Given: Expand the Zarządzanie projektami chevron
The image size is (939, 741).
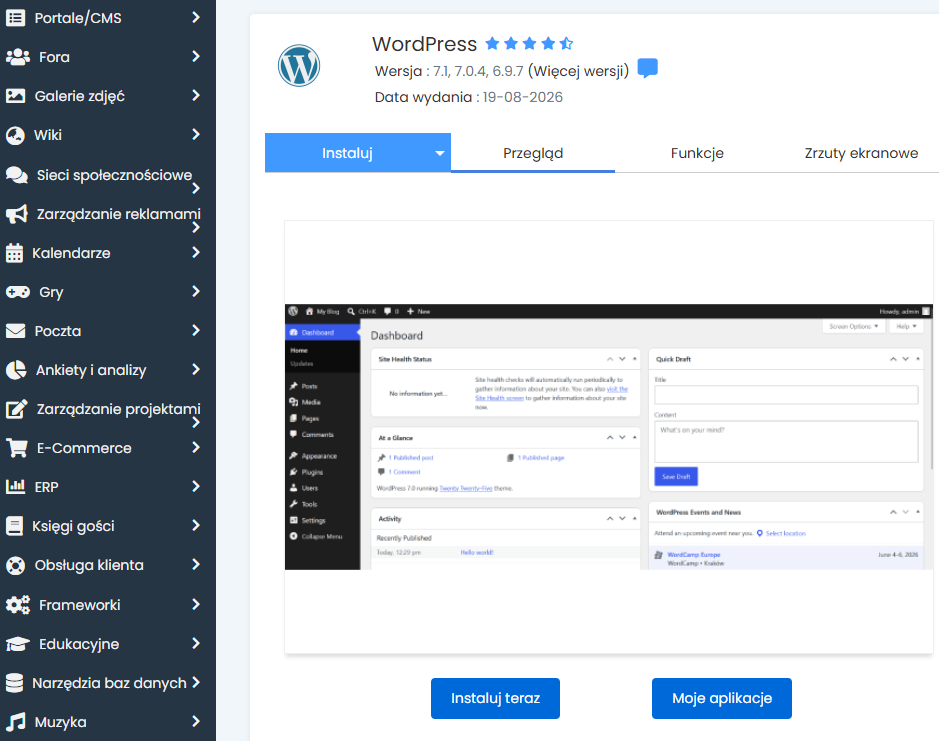Looking at the screenshot, I should [196, 422].
